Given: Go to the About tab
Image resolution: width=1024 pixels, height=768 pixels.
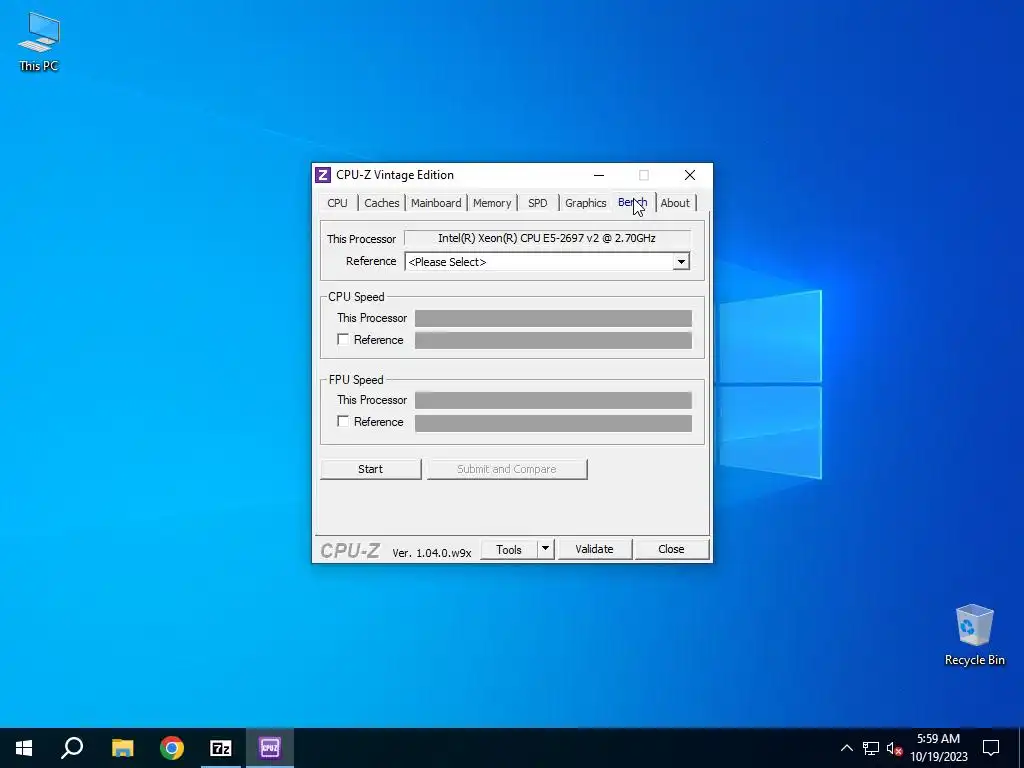Looking at the screenshot, I should pyautogui.click(x=675, y=203).
